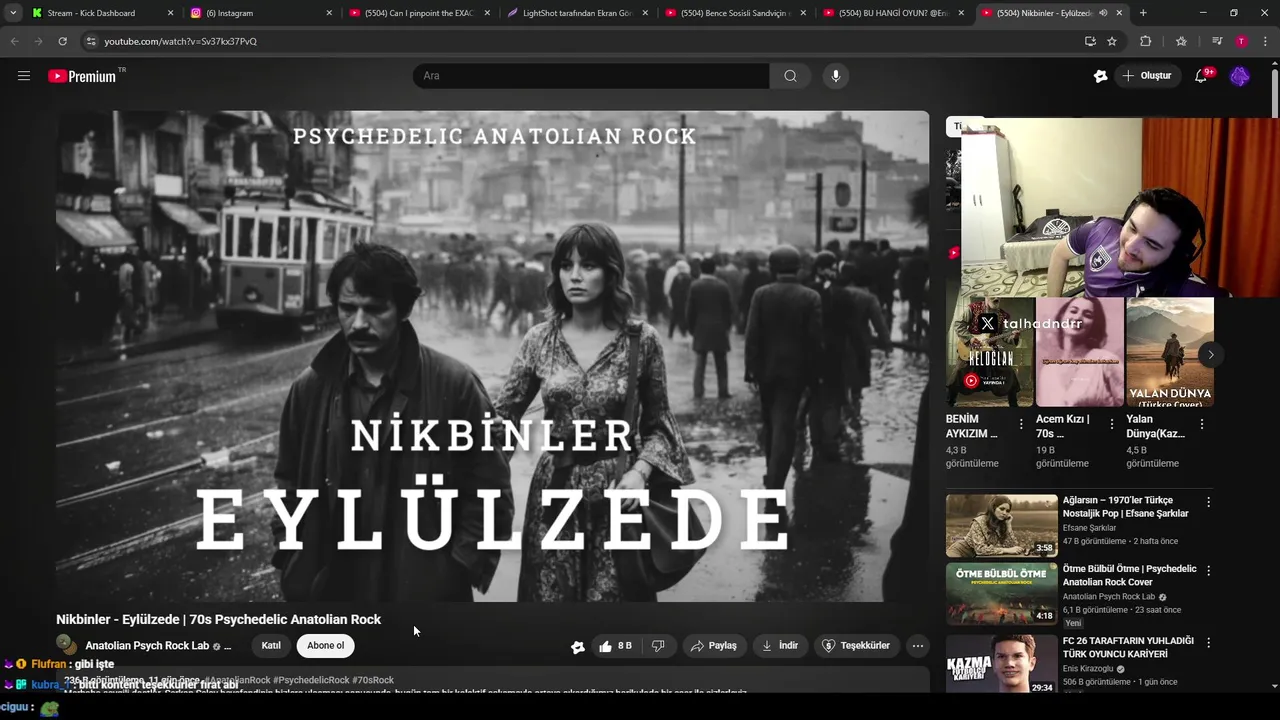Viewport: 1280px width, 720px height.
Task: Open the YouTube hamburger guide menu
Action: pos(24,76)
